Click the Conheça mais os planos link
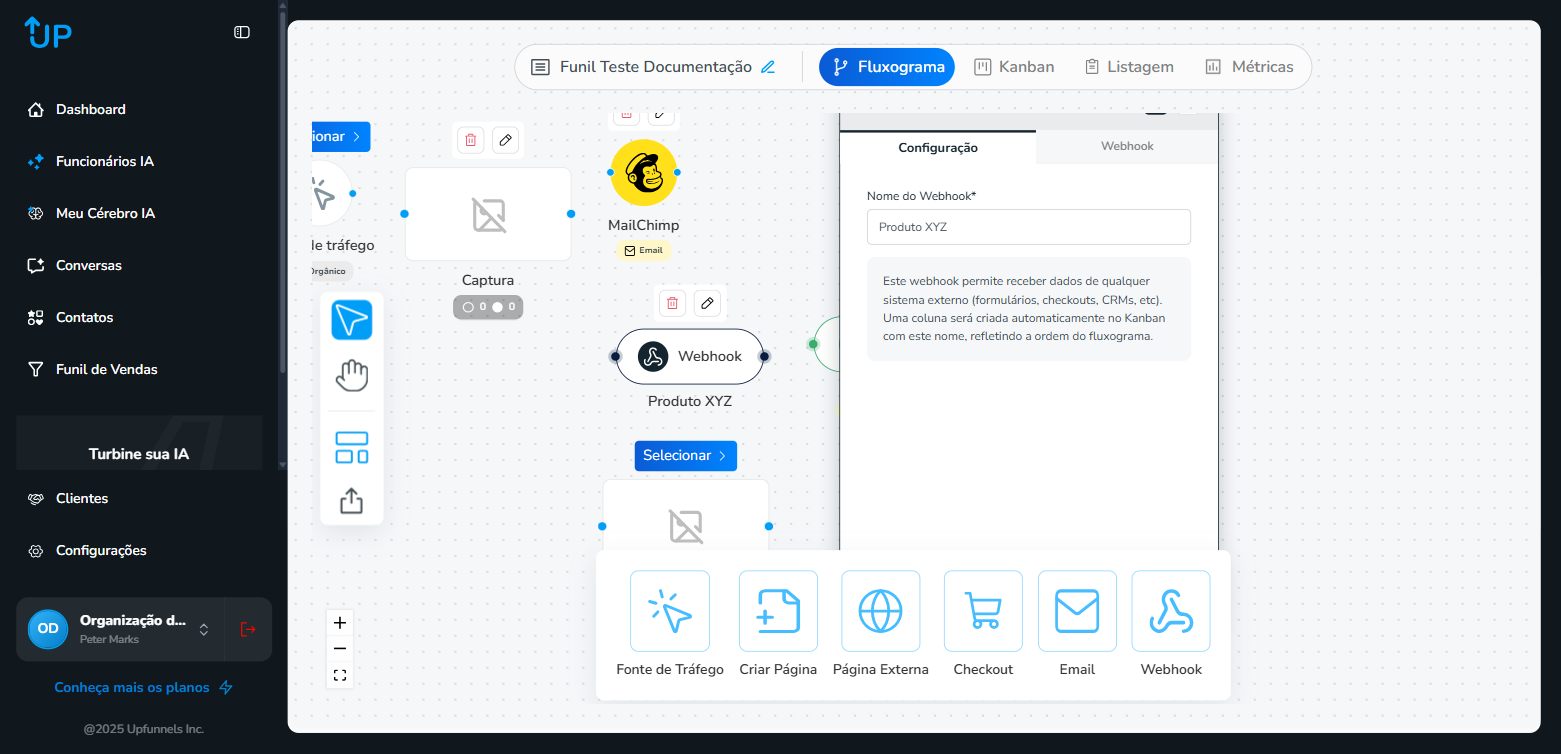Image resolution: width=1561 pixels, height=754 pixels. (131, 687)
